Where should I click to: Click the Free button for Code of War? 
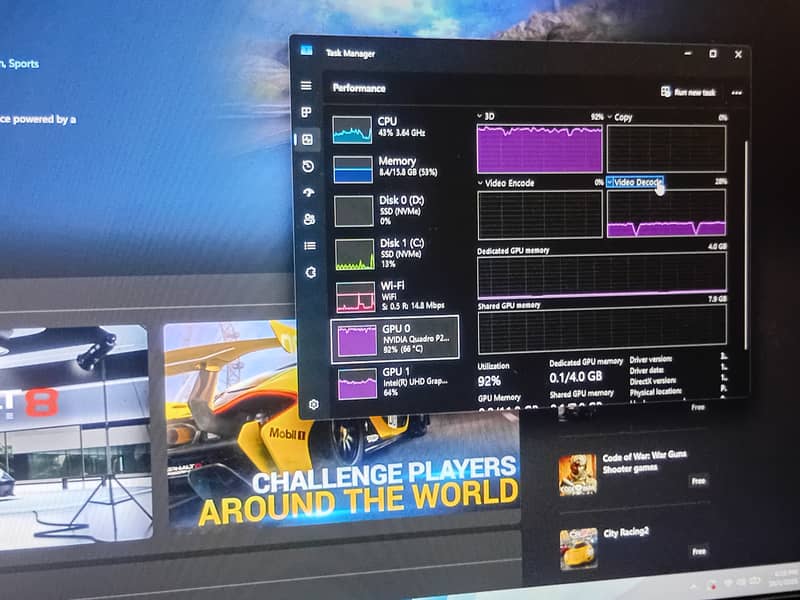point(698,481)
